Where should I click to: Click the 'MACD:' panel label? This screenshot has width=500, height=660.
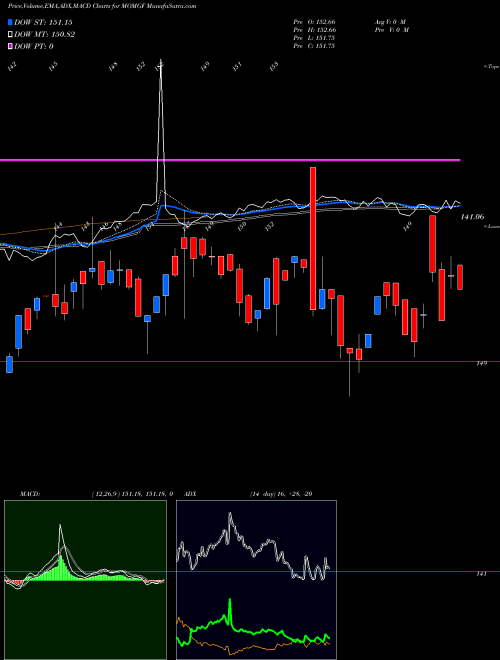tap(29, 493)
